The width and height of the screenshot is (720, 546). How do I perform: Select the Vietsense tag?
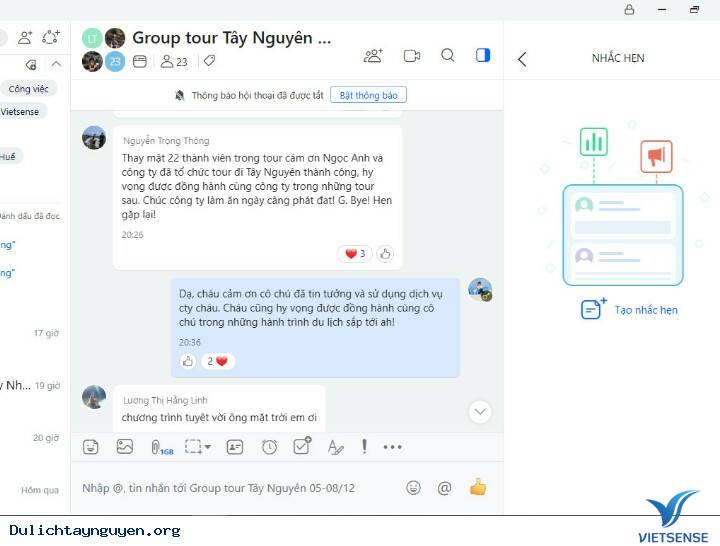(x=21, y=112)
